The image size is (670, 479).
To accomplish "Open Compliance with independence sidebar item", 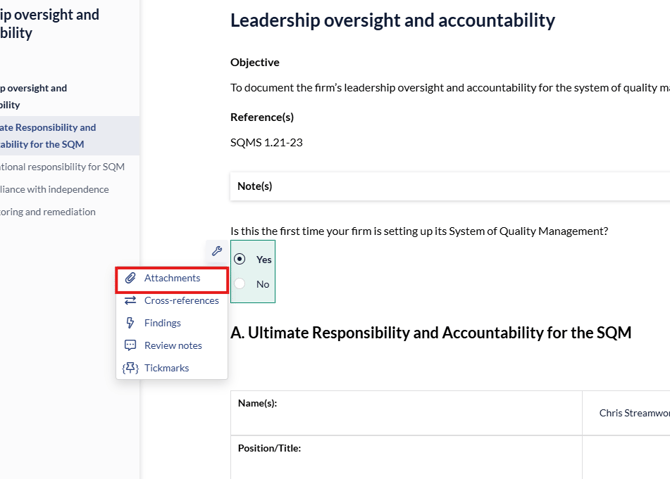I will click(x=55, y=189).
